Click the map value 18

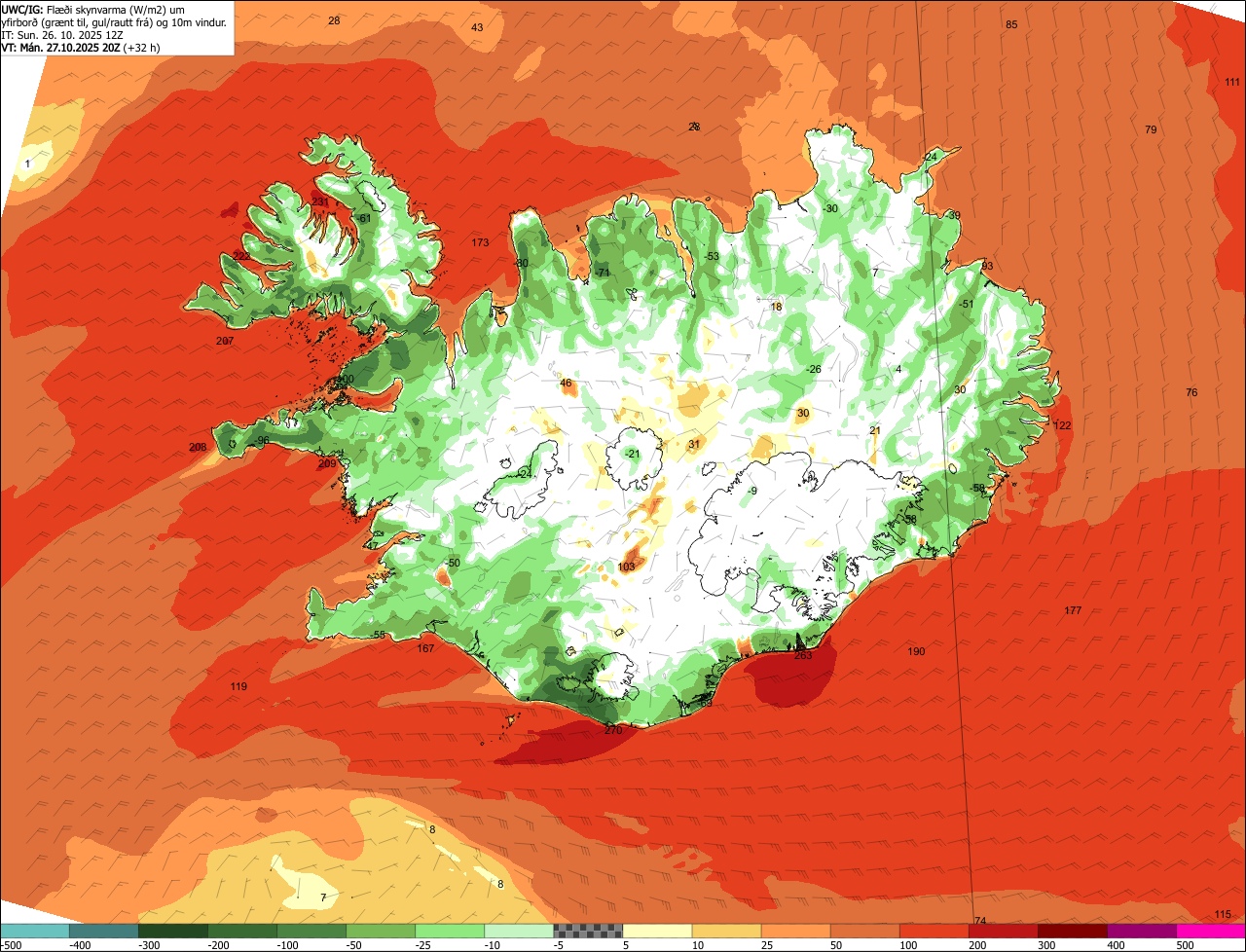pos(776,307)
